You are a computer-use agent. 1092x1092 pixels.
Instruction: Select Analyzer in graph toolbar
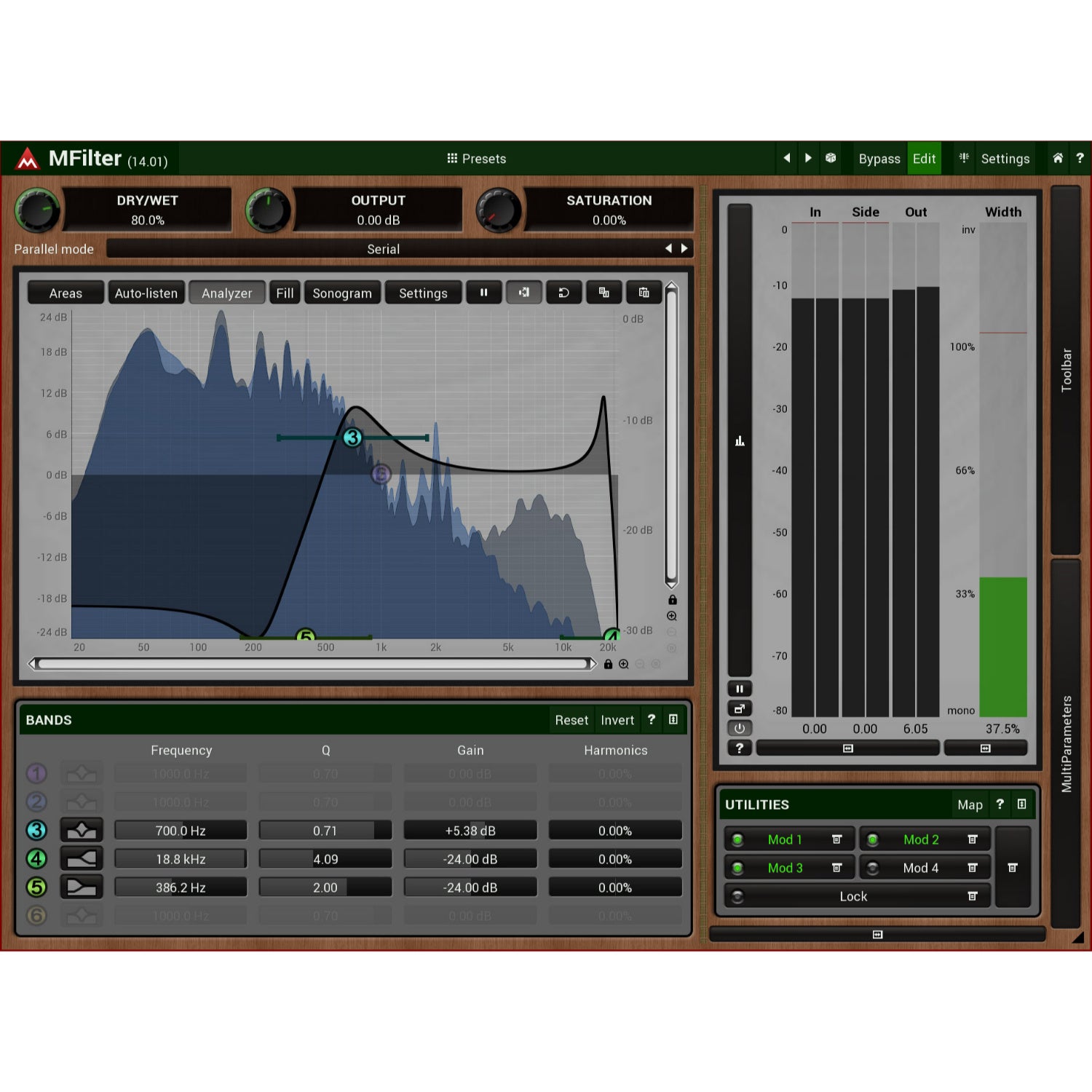point(226,293)
